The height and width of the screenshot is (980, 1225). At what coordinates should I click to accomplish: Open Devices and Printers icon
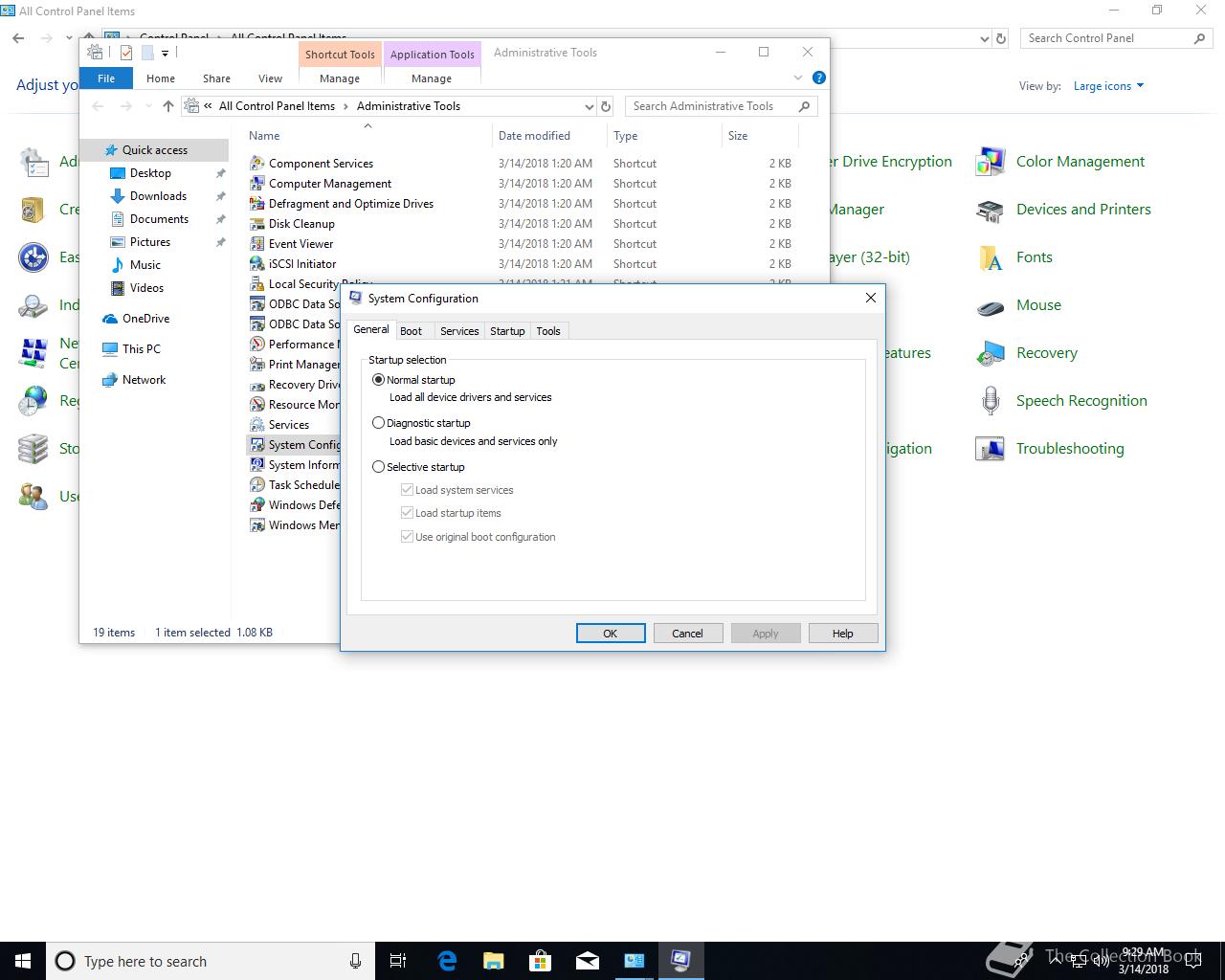coord(991,210)
